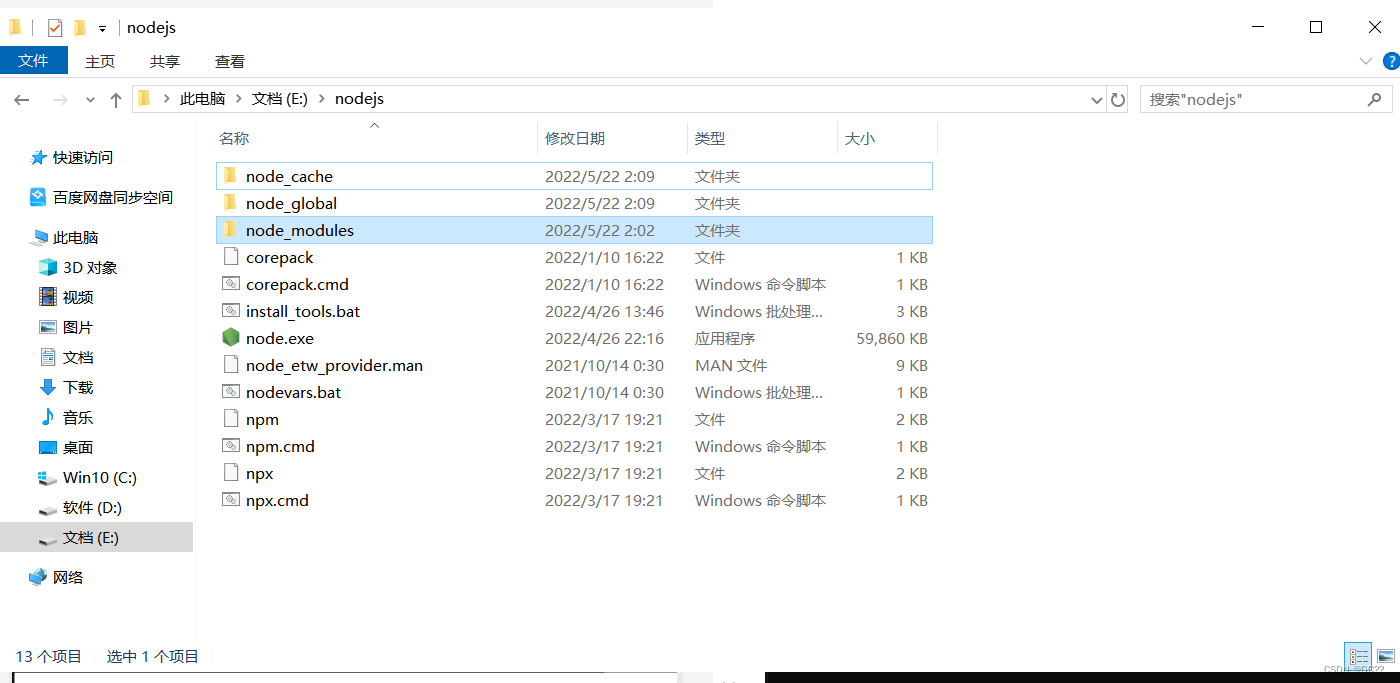Sort by 修改日期 column header

point(612,138)
